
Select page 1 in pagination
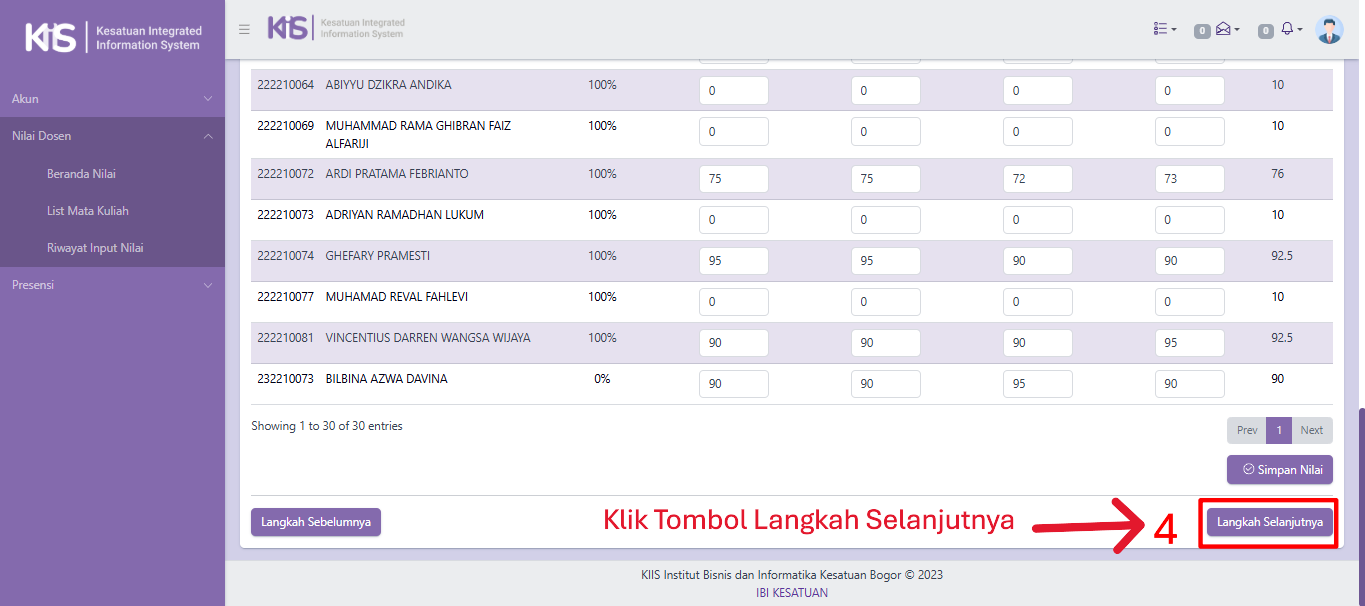(1278, 430)
